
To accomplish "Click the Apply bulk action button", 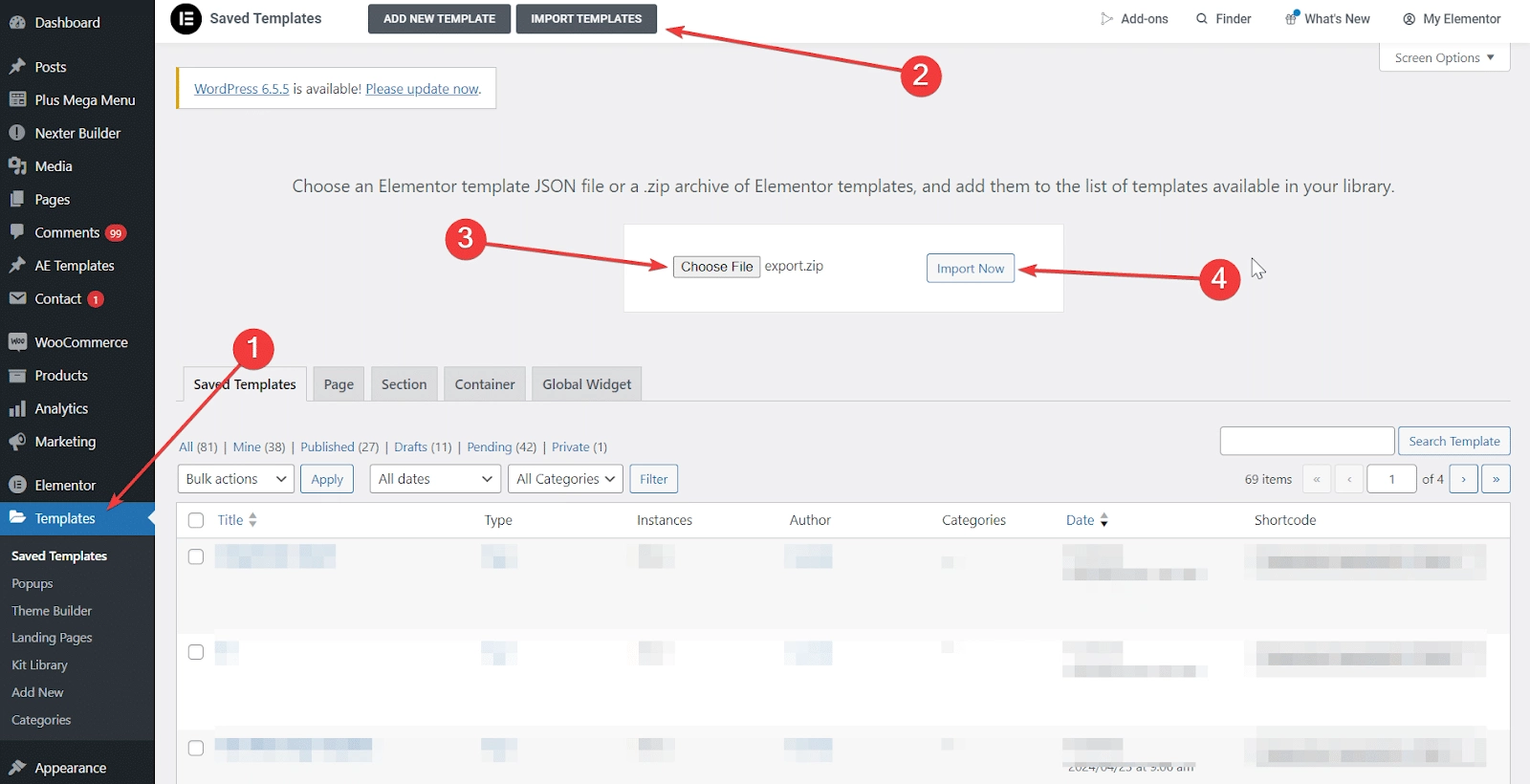I will coord(327,479).
